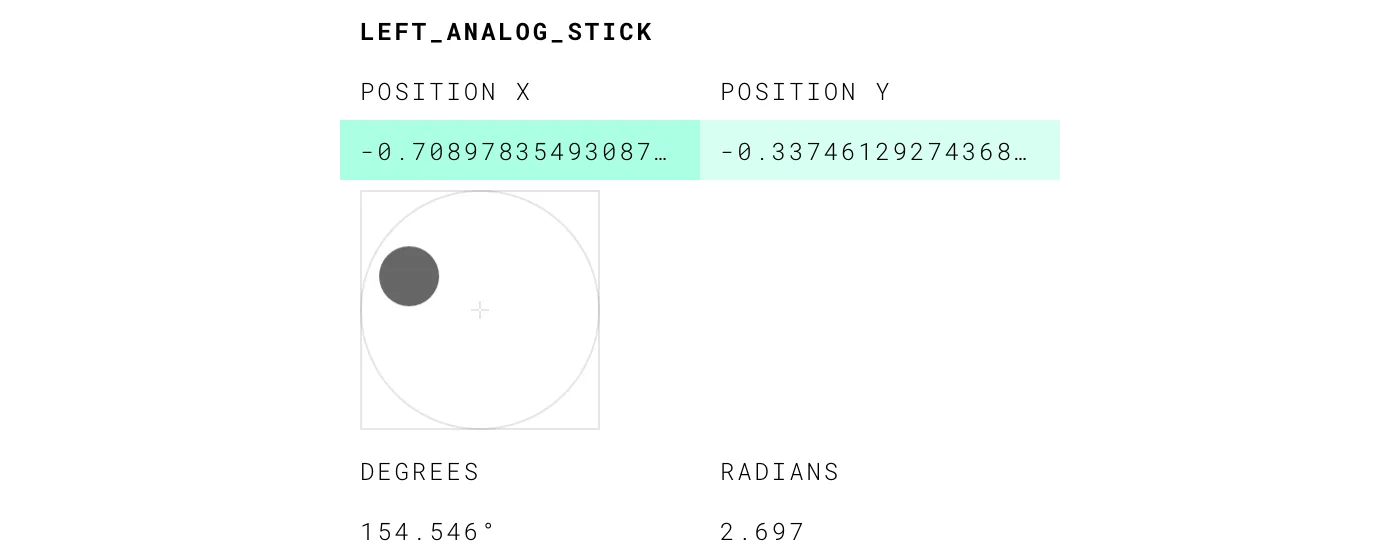This screenshot has width=1400, height=560.
Task: Click the center crosshair of the stick pad
Action: [480, 310]
